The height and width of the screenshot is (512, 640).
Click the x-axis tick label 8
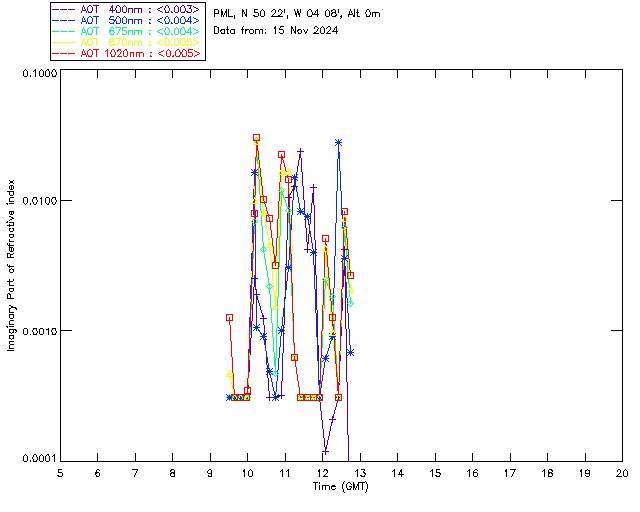[x=173, y=473]
